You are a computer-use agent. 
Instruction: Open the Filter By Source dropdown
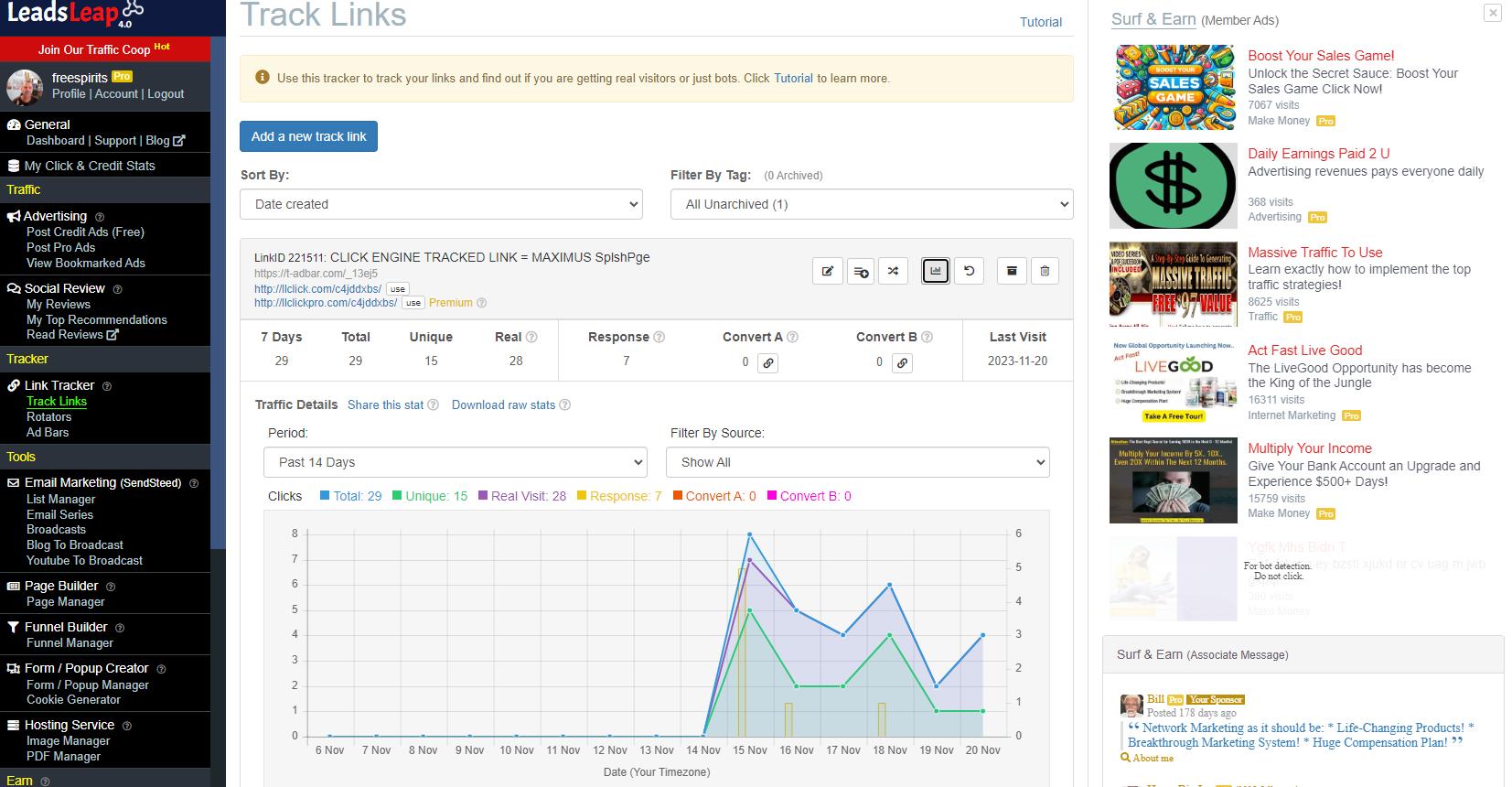[x=857, y=462]
